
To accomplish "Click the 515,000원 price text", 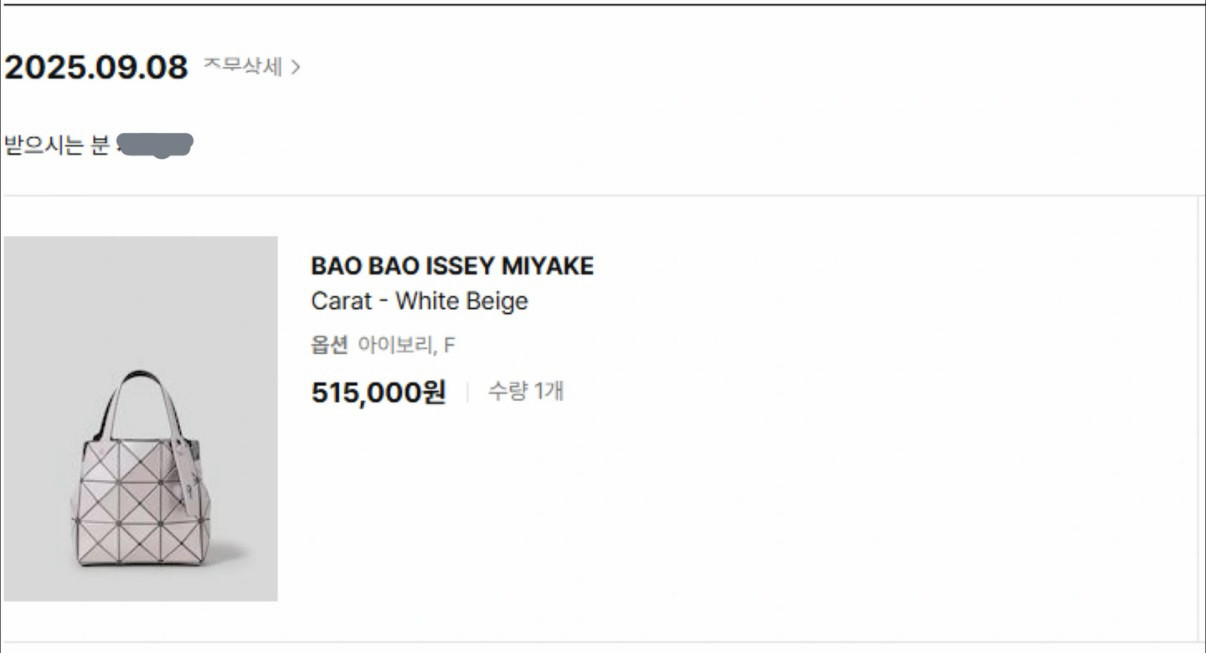I will [x=378, y=392].
